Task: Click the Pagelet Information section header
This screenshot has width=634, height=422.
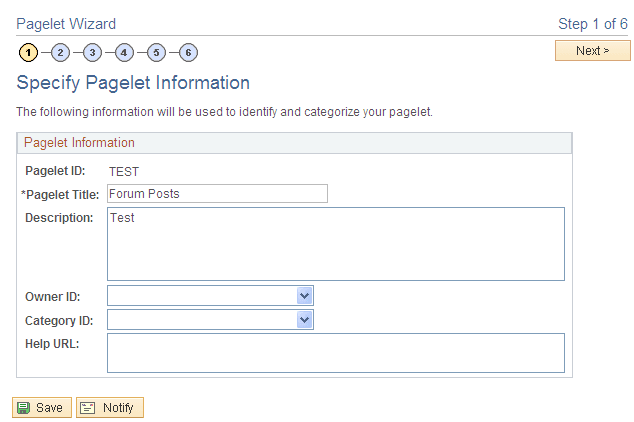Action: point(80,143)
